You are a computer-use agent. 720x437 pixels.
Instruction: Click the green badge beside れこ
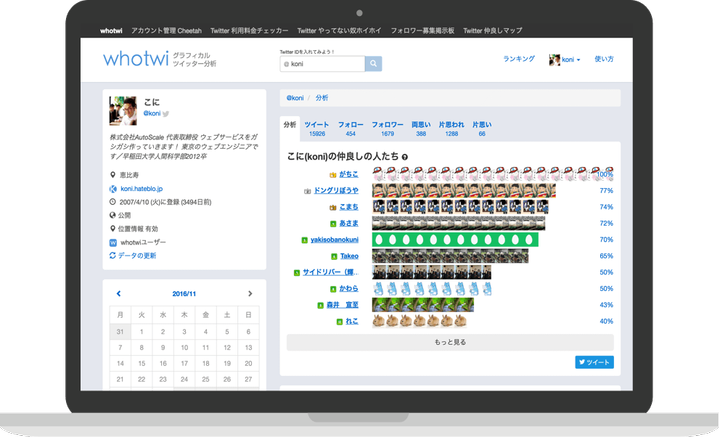[339, 322]
